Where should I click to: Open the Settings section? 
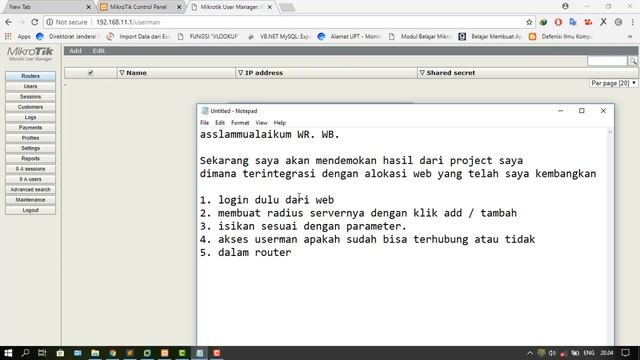click(30, 148)
